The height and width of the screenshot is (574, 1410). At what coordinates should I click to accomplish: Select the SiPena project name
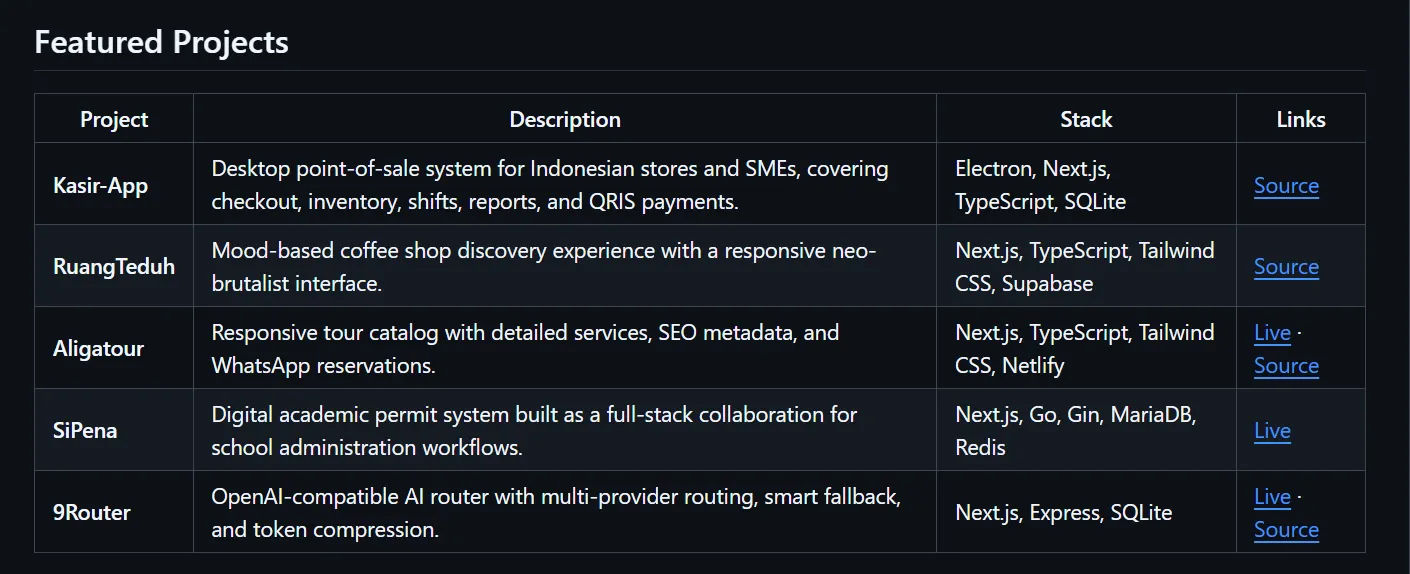click(x=85, y=431)
